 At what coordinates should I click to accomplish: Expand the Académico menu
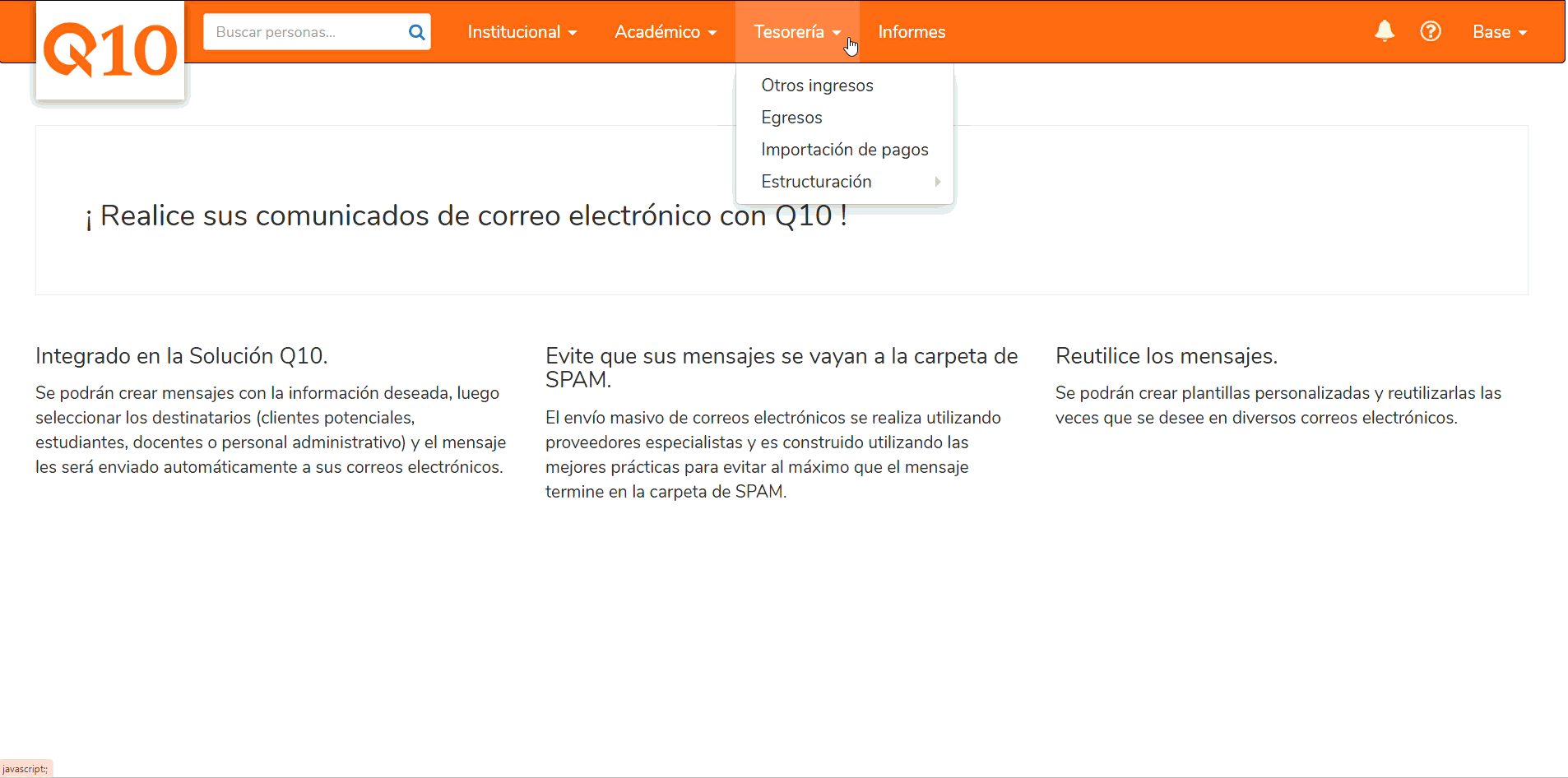pyautogui.click(x=666, y=32)
